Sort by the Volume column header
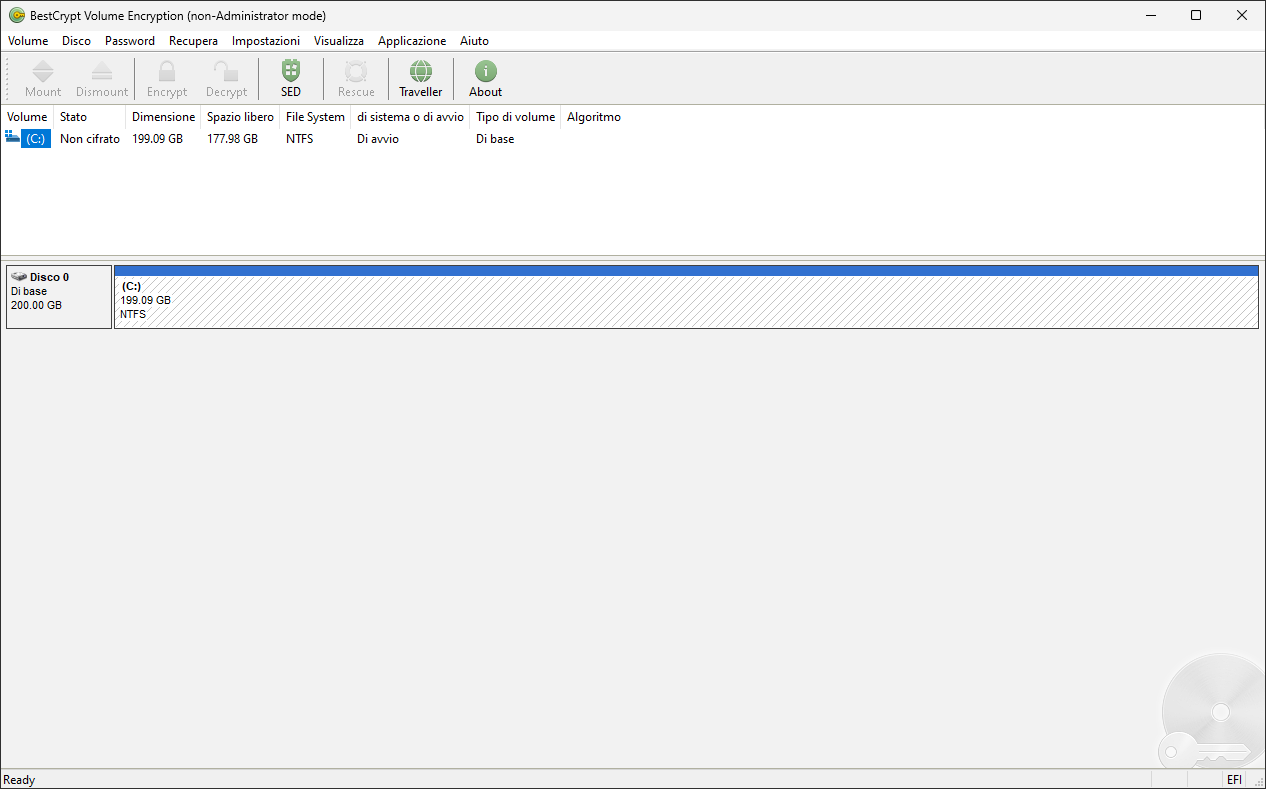The image size is (1266, 789). click(x=27, y=117)
